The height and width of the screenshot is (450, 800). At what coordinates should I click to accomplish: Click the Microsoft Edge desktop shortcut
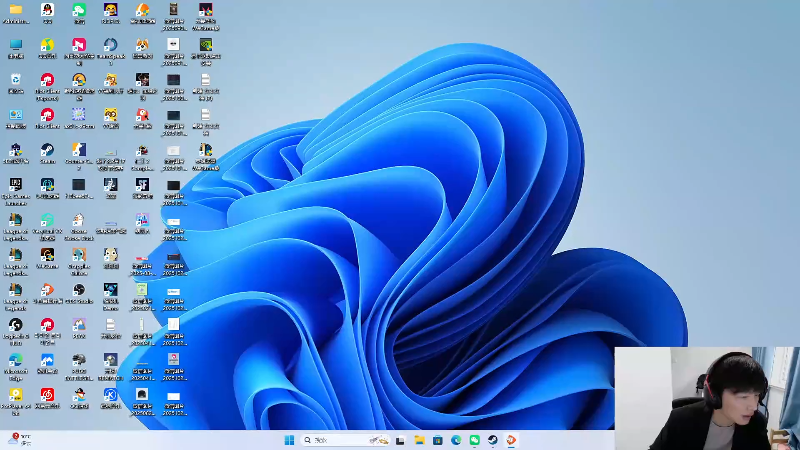(15, 360)
